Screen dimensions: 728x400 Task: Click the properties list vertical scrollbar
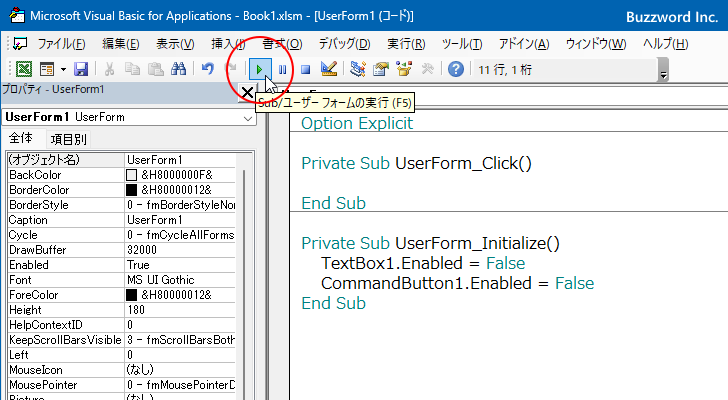coord(244,278)
